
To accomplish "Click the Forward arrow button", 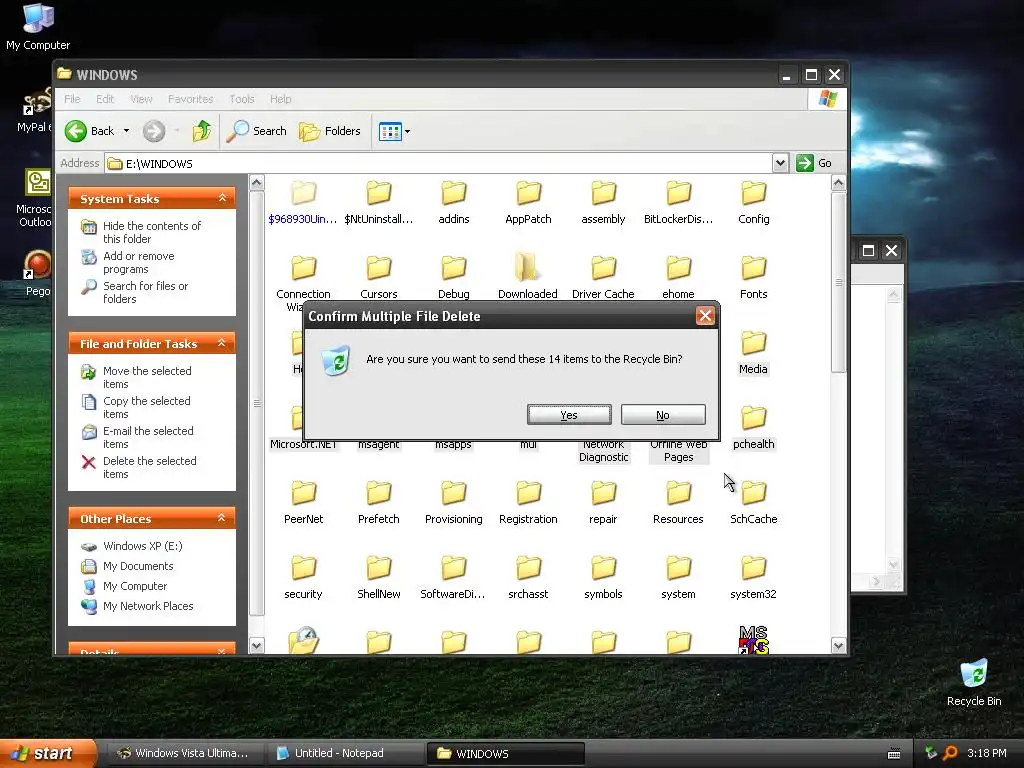I will pos(154,131).
